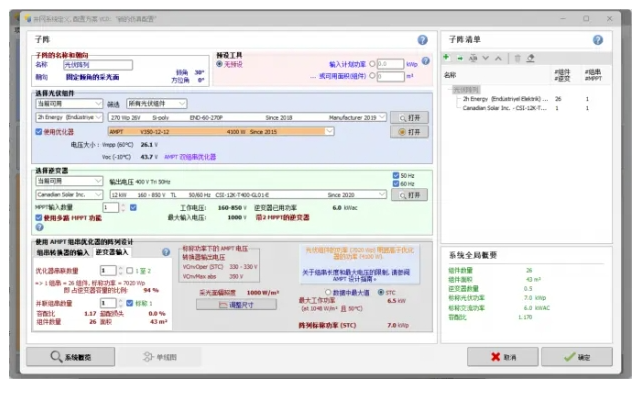This screenshot has height=394, width=642.
Task: Move sub-array down with the down chevron
Action: coord(486,58)
